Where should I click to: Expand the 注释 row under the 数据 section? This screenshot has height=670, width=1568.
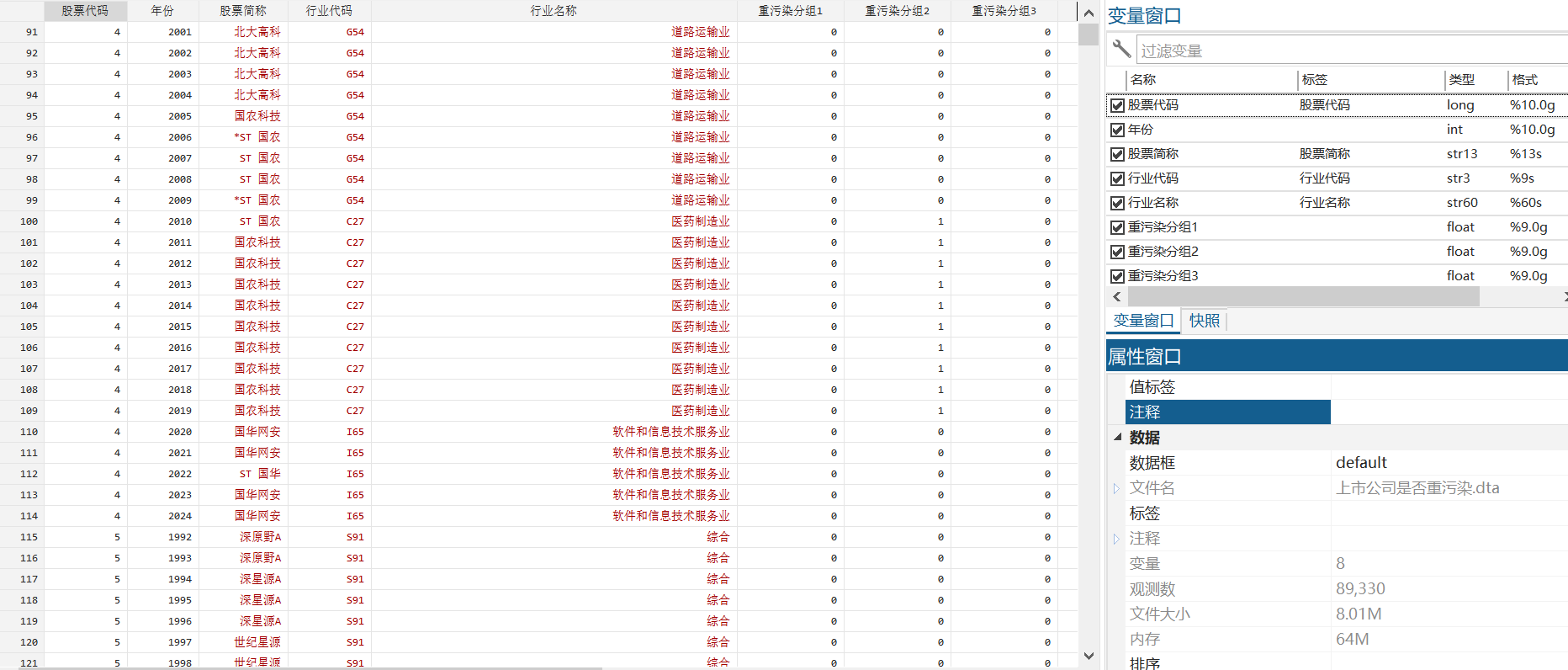pyautogui.click(x=1116, y=539)
